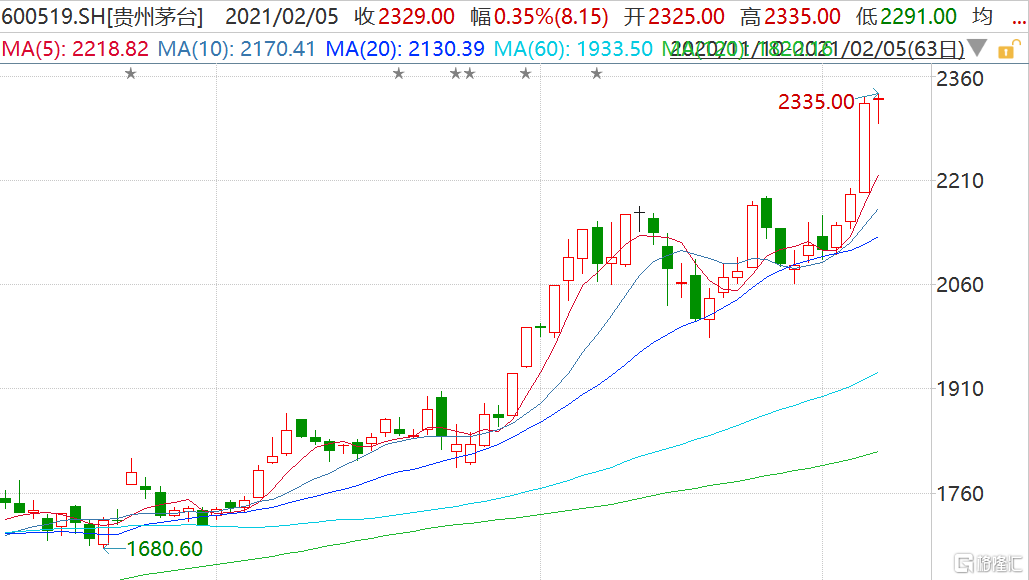Select the MA(20): 2130.39 indicator label

405,49
